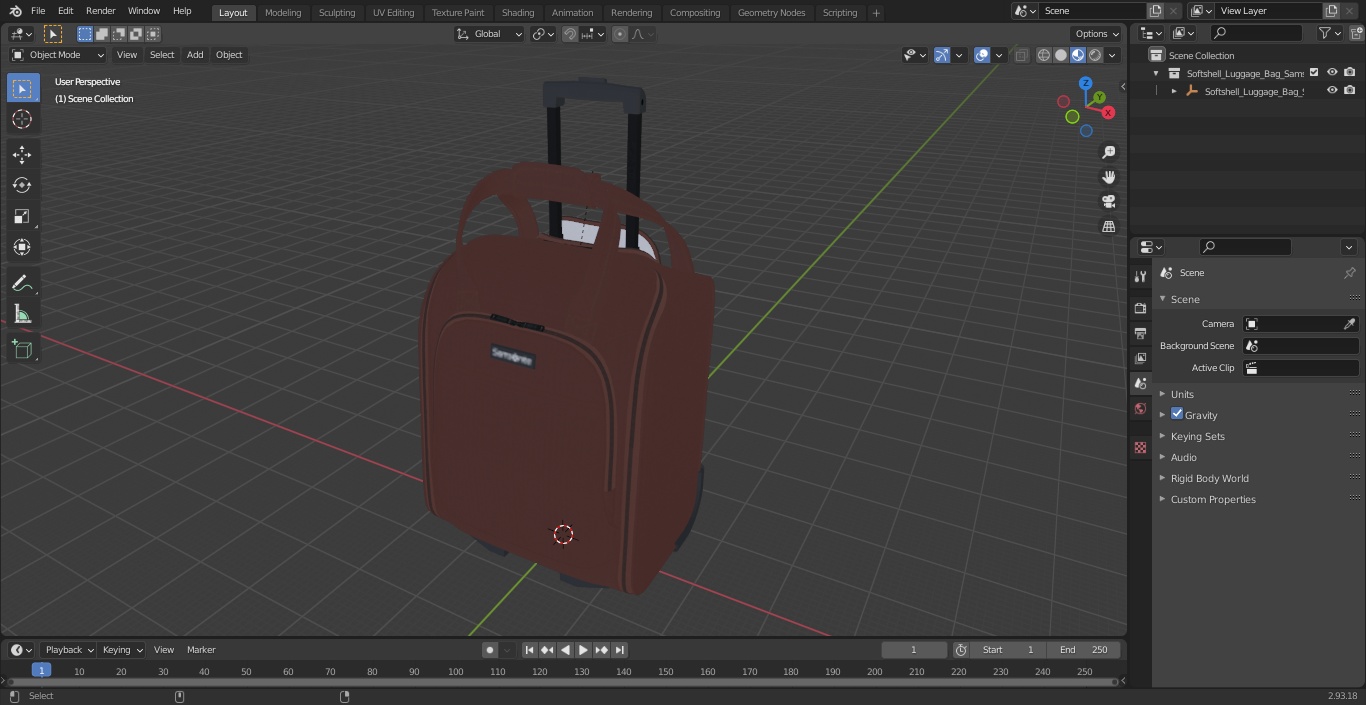Open the Global orientation dropdown

coord(490,34)
